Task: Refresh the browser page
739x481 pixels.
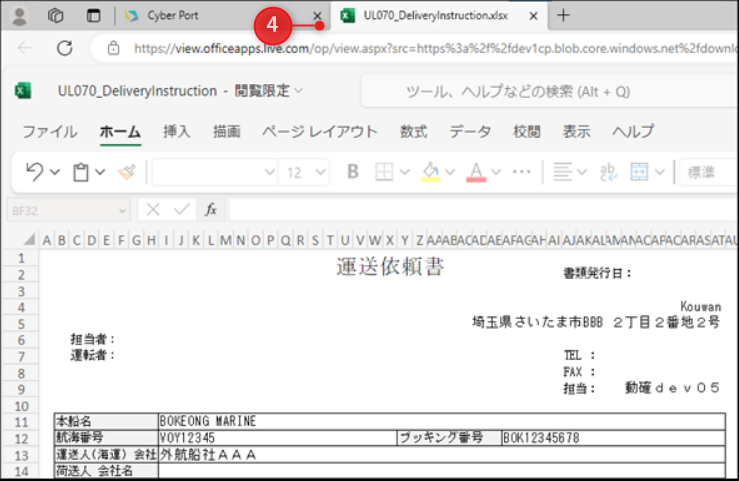Action: click(x=65, y=47)
